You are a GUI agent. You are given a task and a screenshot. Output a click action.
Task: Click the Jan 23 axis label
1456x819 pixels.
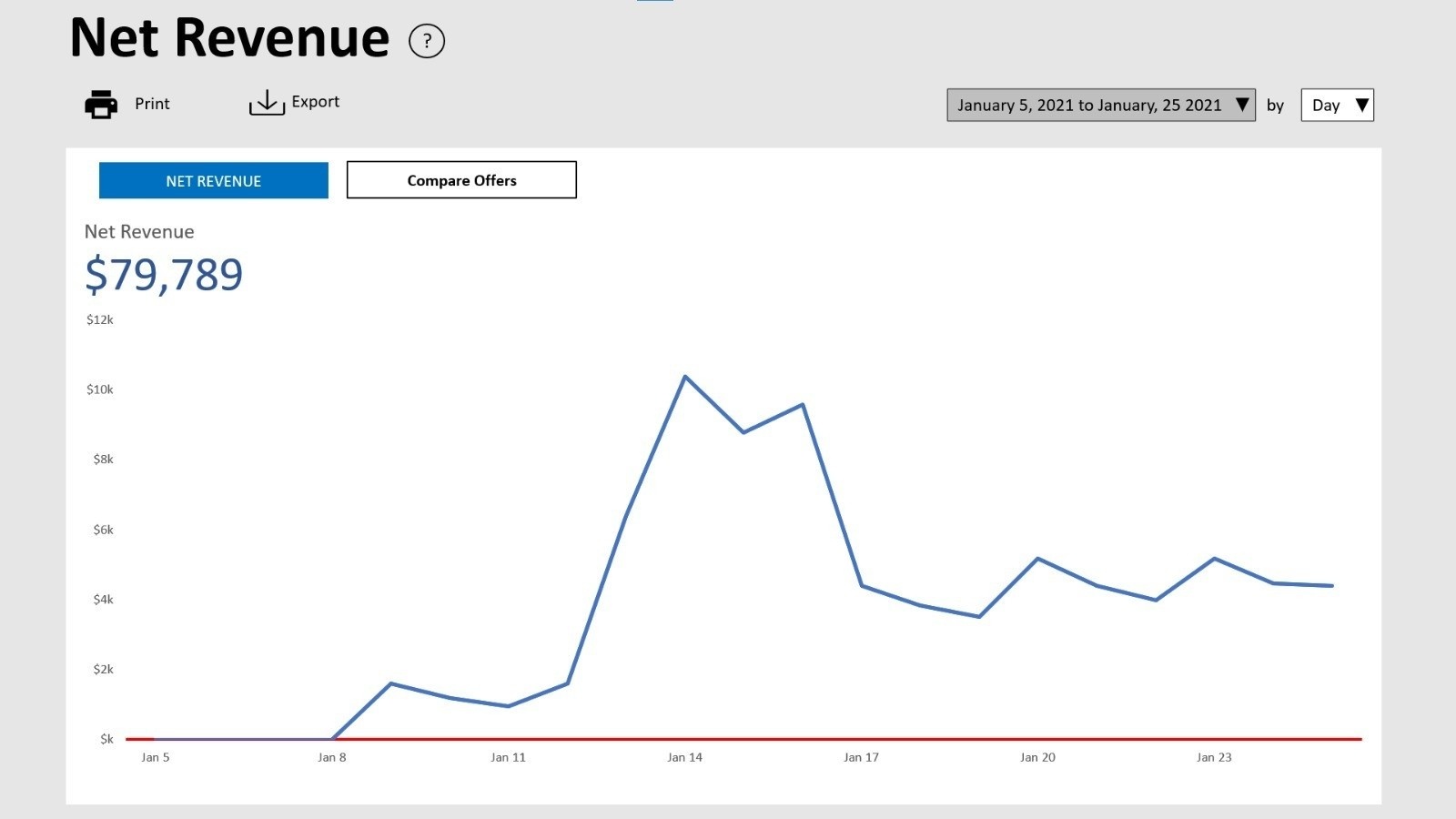tap(1214, 757)
